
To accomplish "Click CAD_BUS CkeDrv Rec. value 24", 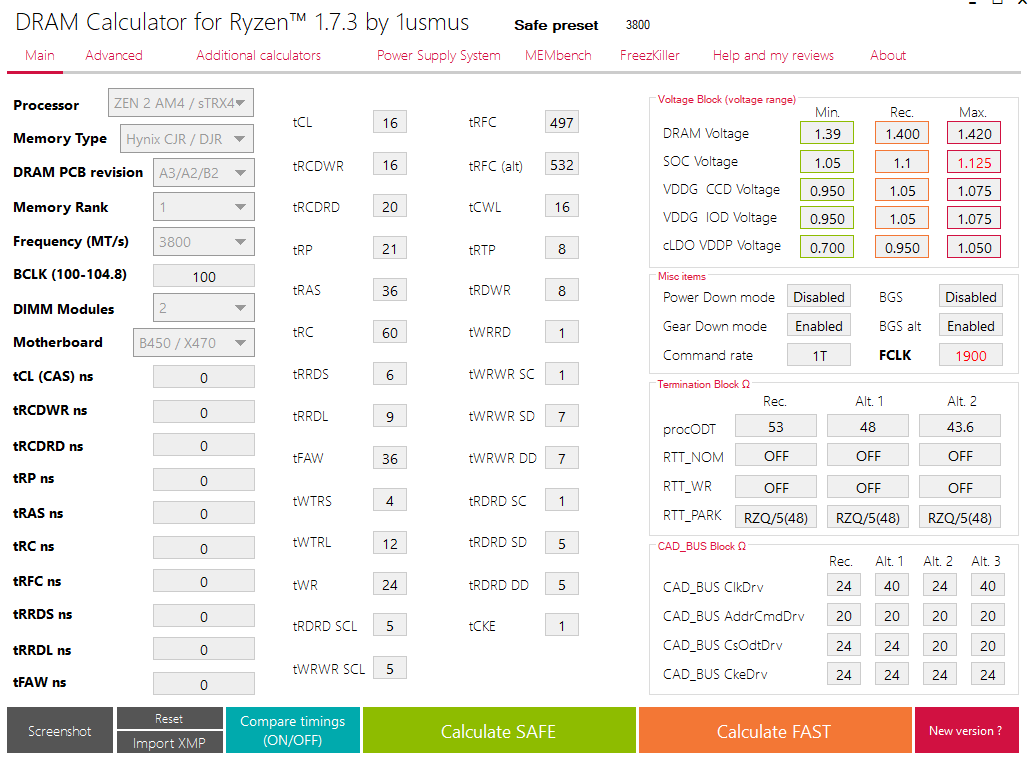I will (x=843, y=674).
